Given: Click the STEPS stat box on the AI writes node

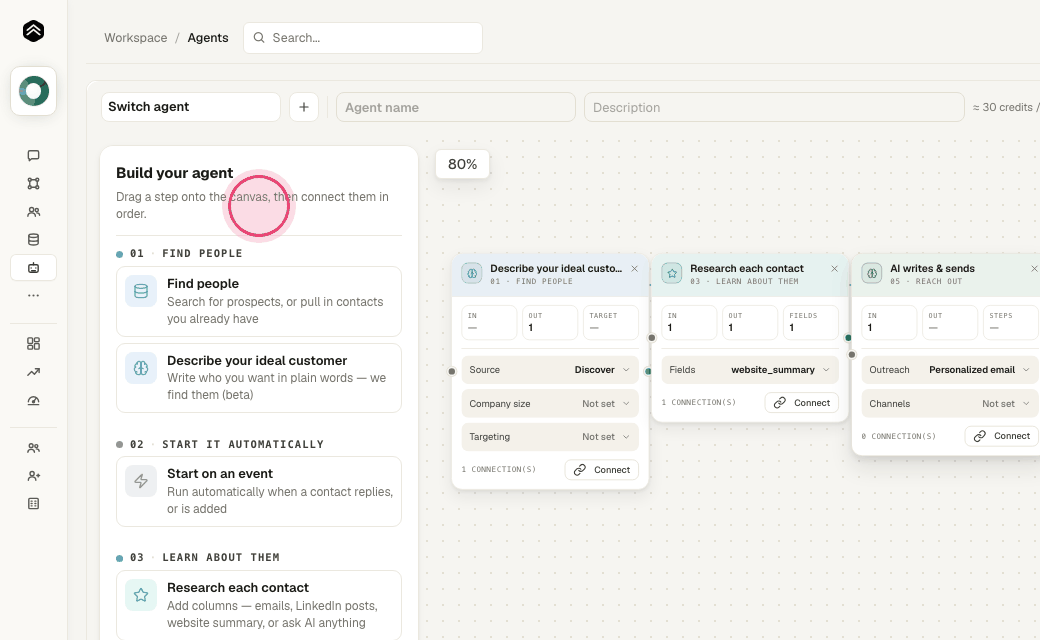Looking at the screenshot, I should click(x=1011, y=322).
